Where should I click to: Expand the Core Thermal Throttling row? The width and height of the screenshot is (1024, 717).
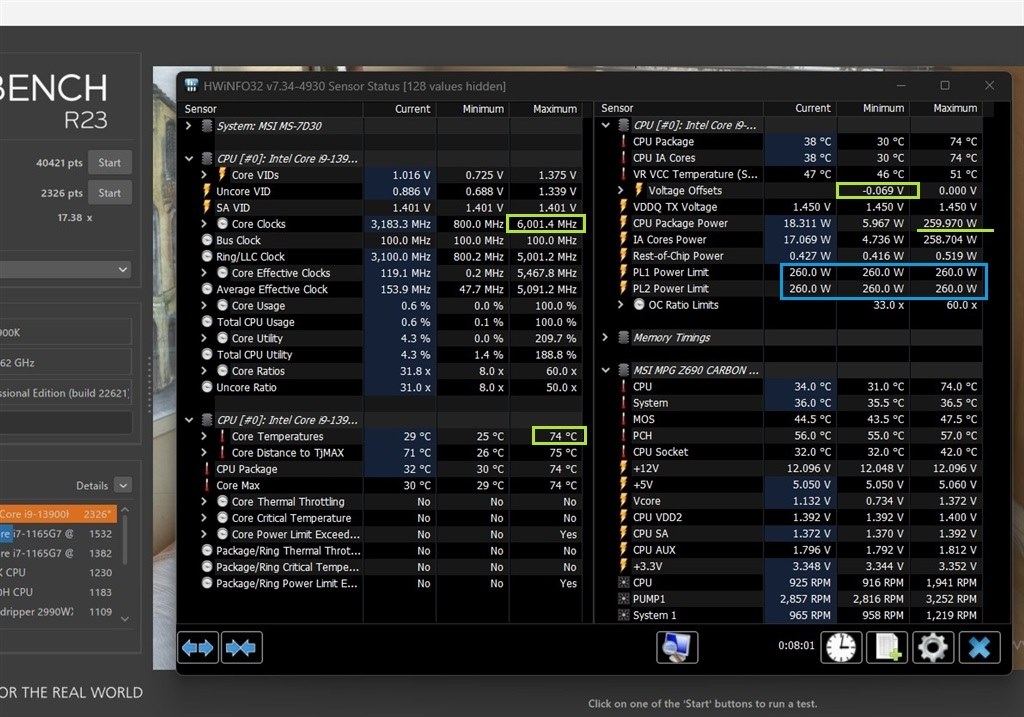(x=204, y=501)
